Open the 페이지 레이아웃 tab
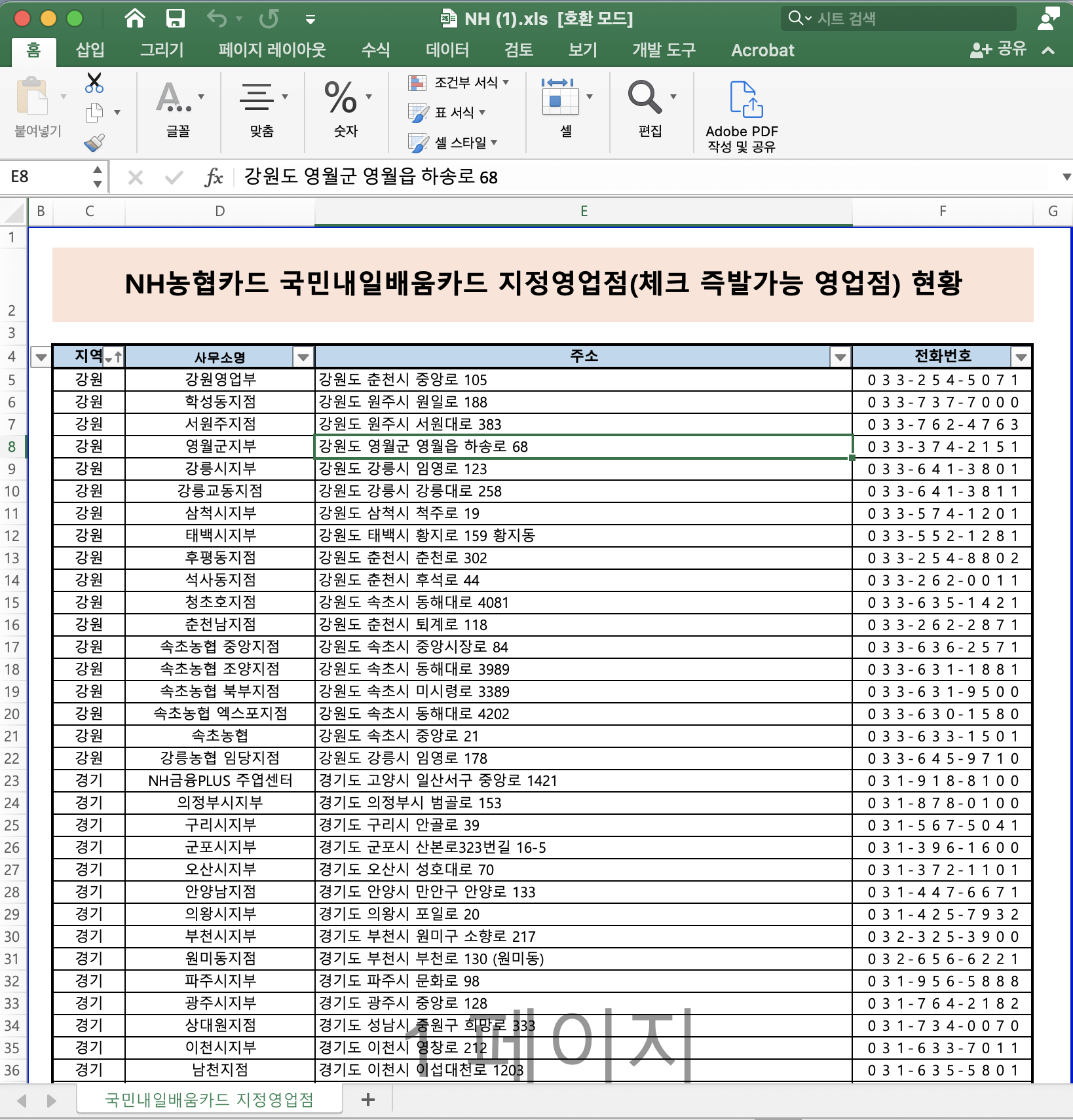This screenshot has height=1120, width=1073. 272,50
